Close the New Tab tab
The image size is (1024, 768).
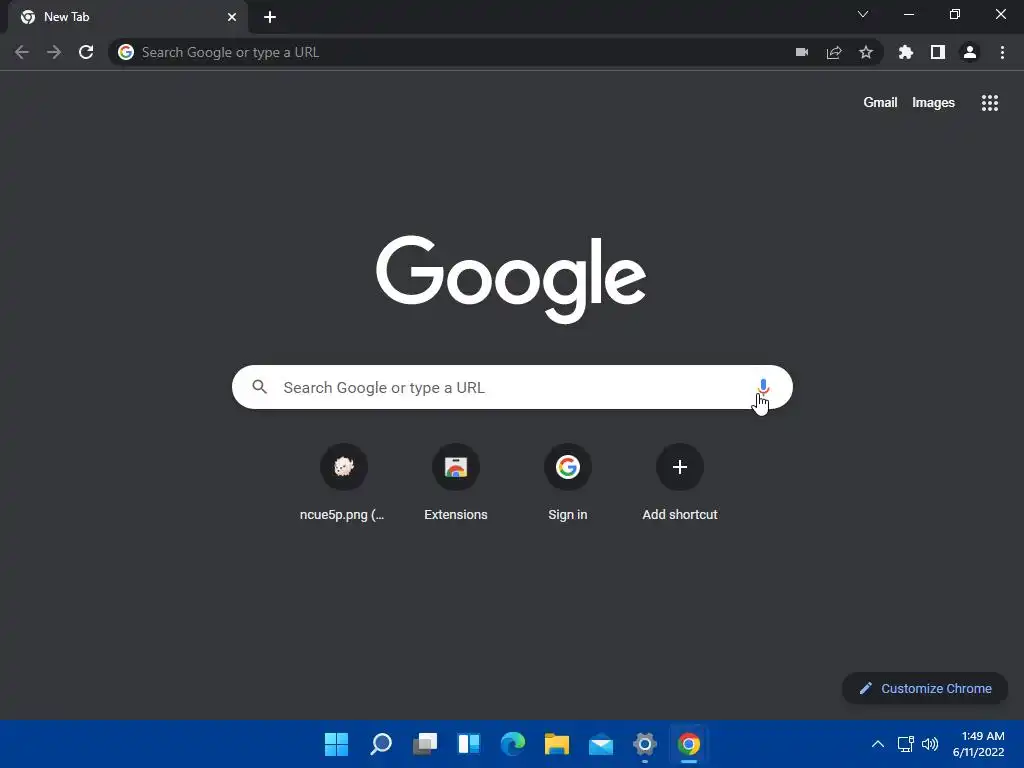(232, 17)
